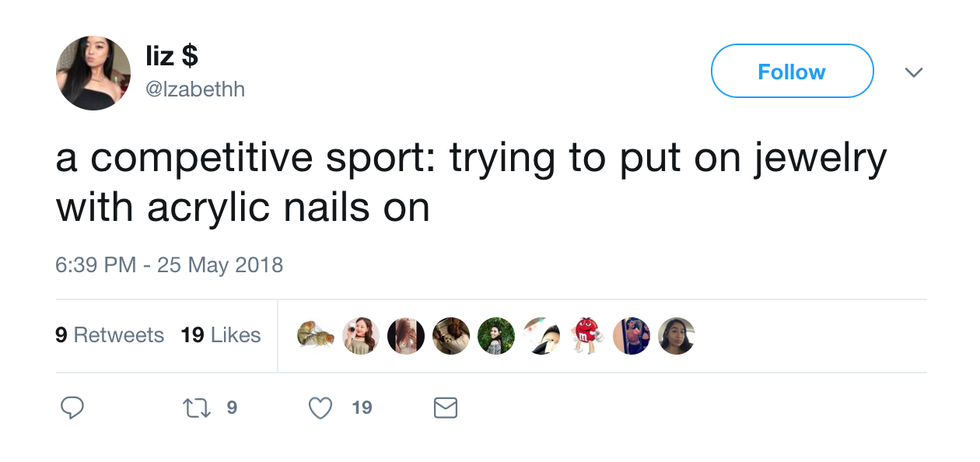The width and height of the screenshot is (980, 462).
Task: Follow liz $ with the Follow button
Action: point(792,71)
